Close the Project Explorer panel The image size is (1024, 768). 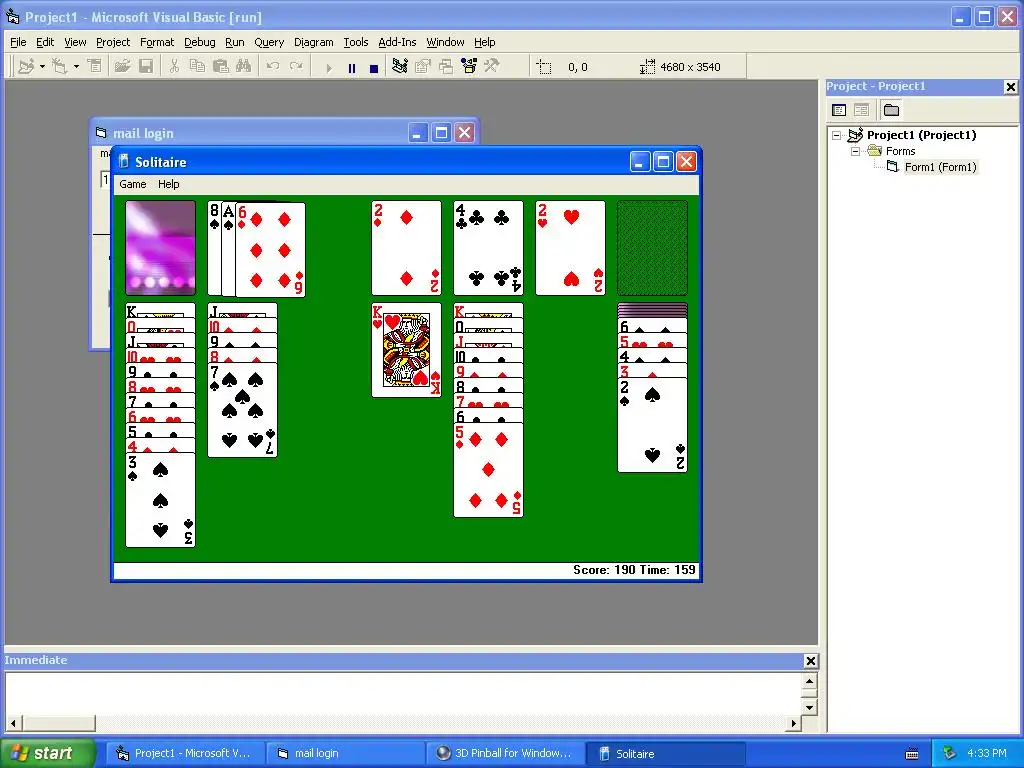click(1010, 87)
